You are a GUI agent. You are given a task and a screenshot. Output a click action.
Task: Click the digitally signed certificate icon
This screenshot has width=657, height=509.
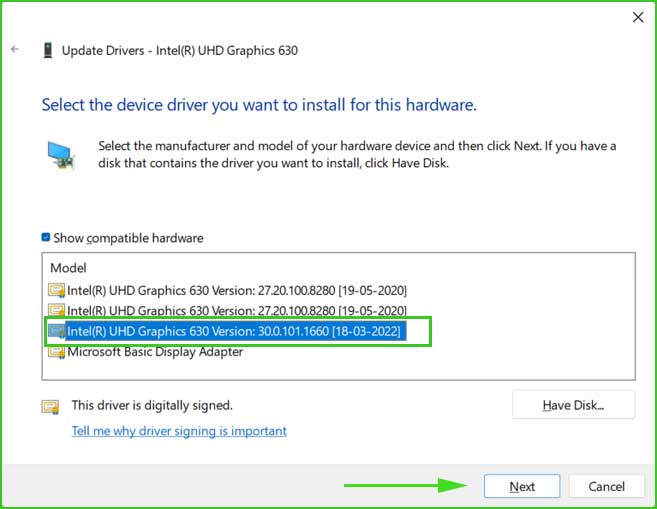[50, 406]
